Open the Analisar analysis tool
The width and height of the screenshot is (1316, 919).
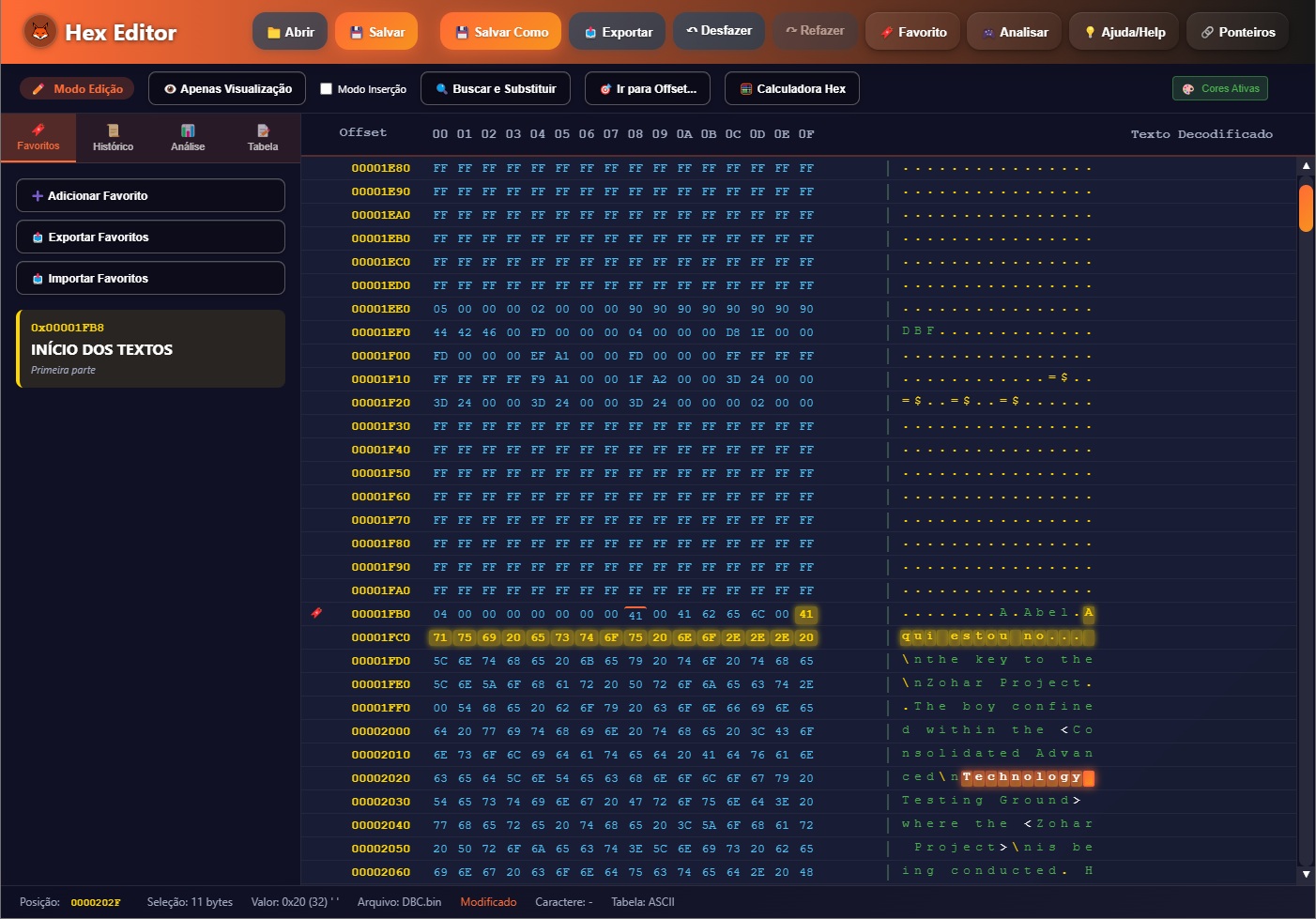click(x=1014, y=32)
